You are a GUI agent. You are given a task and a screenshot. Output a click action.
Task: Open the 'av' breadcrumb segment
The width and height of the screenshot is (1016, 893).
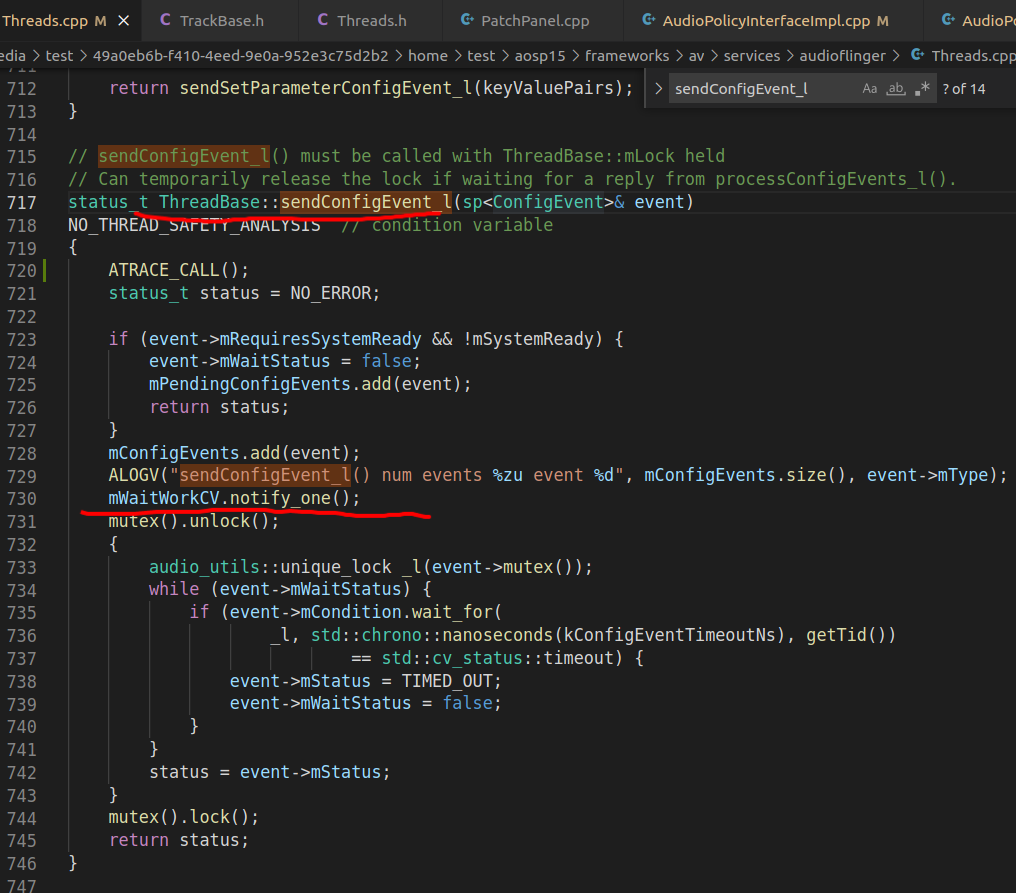[696, 56]
